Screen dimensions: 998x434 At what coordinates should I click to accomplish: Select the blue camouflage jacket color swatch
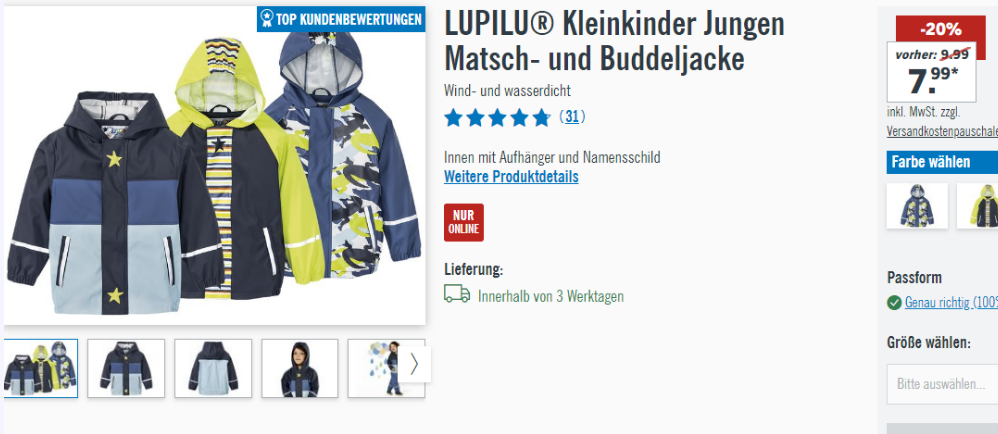pos(917,206)
